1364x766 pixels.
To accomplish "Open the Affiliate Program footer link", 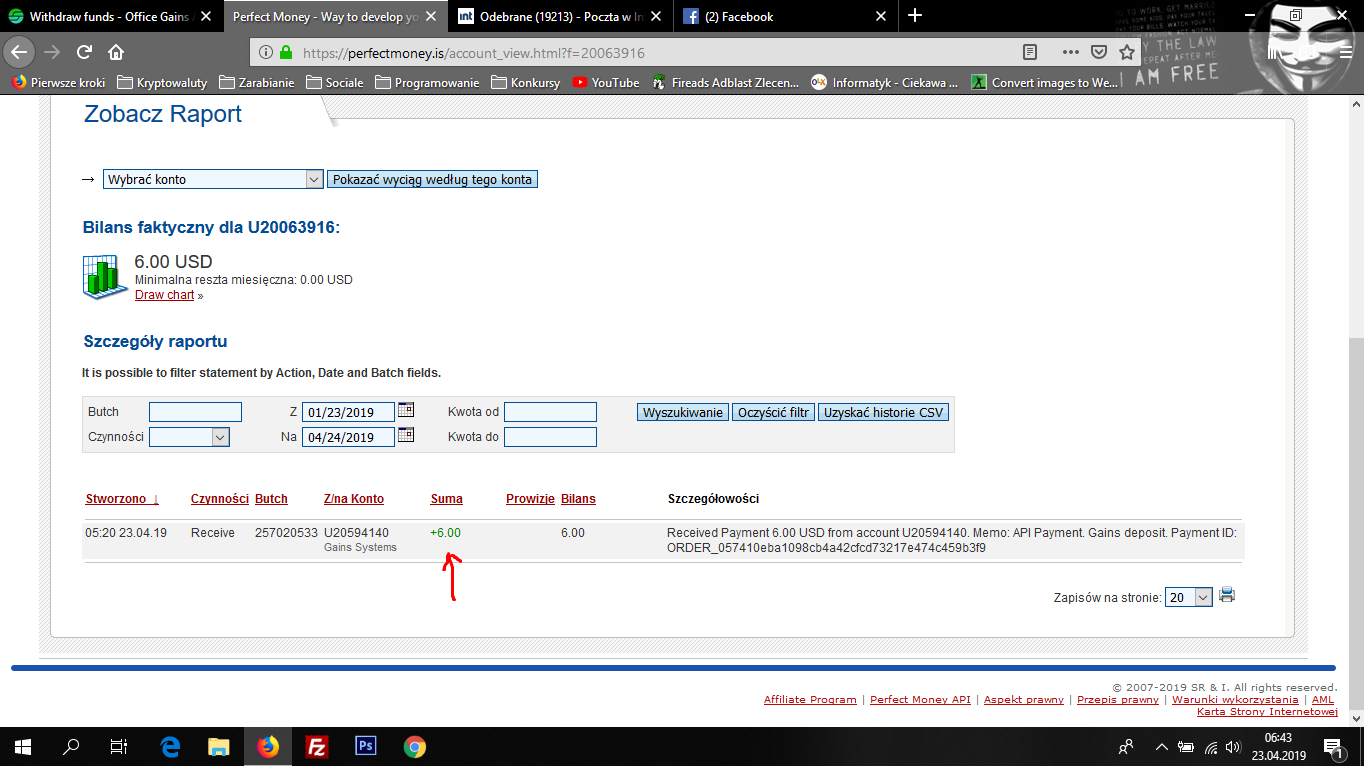I will (810, 700).
